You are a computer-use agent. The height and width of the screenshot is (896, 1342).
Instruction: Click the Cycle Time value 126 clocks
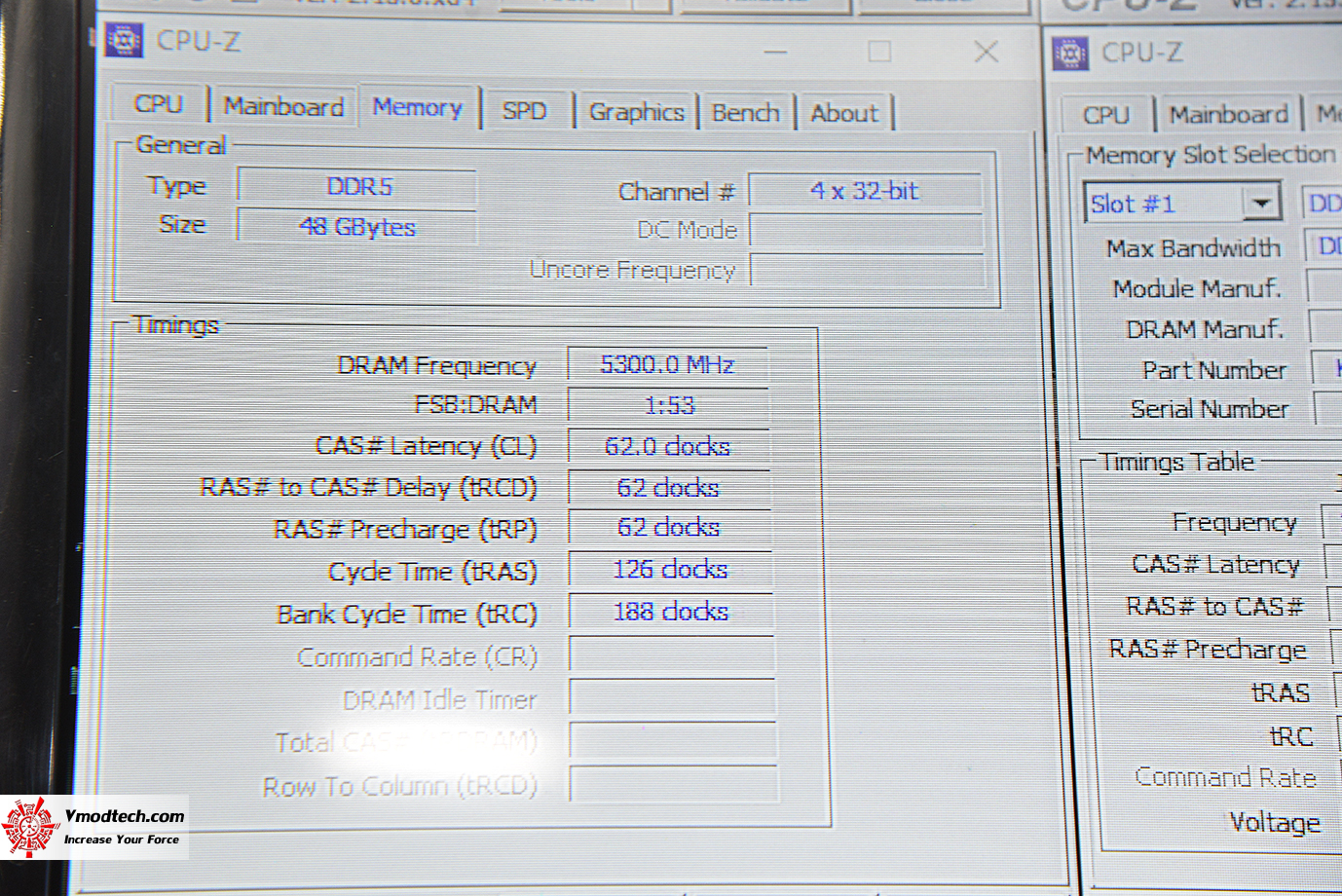point(671,570)
